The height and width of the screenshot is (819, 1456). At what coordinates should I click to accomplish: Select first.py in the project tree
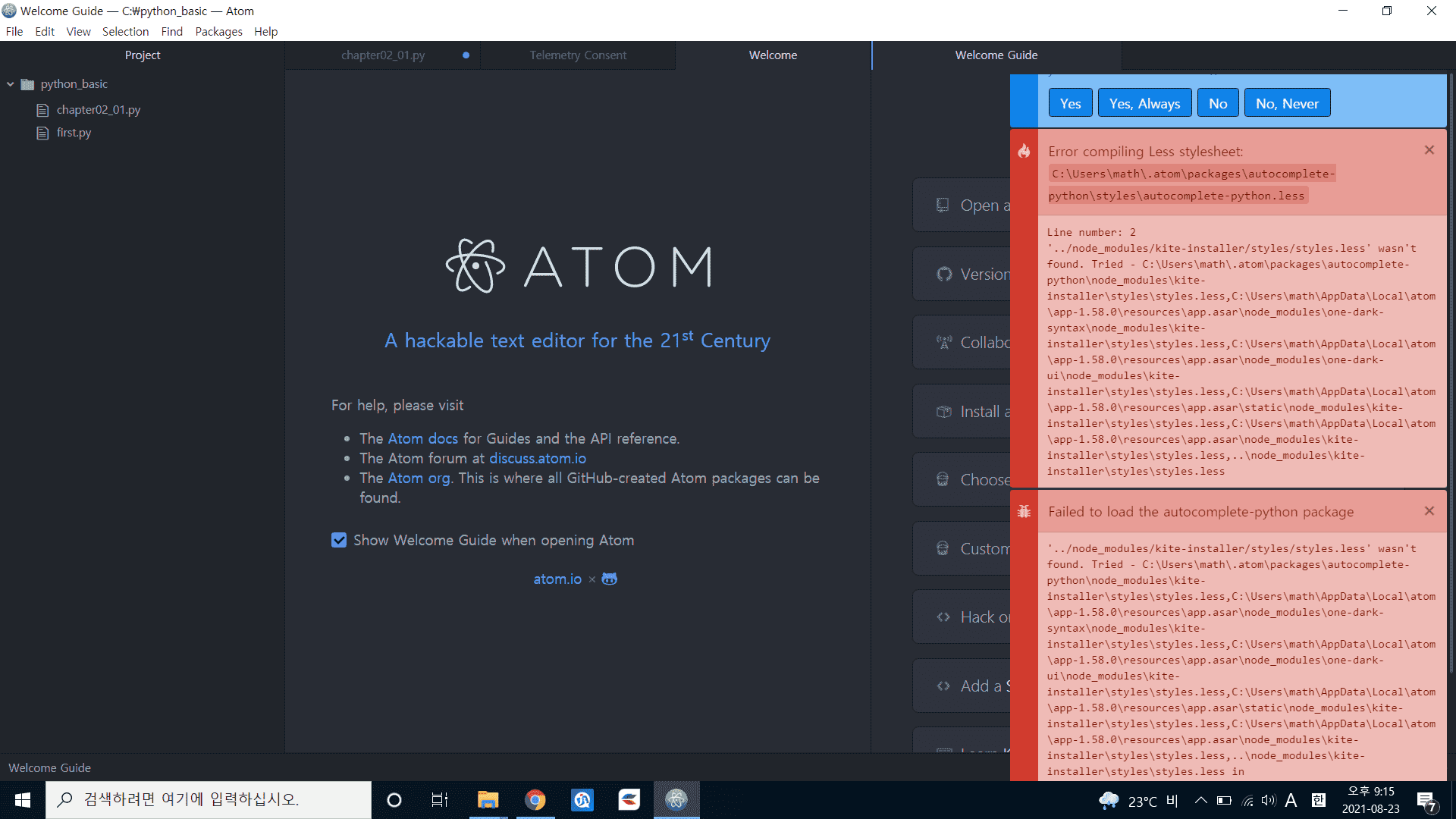coord(74,133)
